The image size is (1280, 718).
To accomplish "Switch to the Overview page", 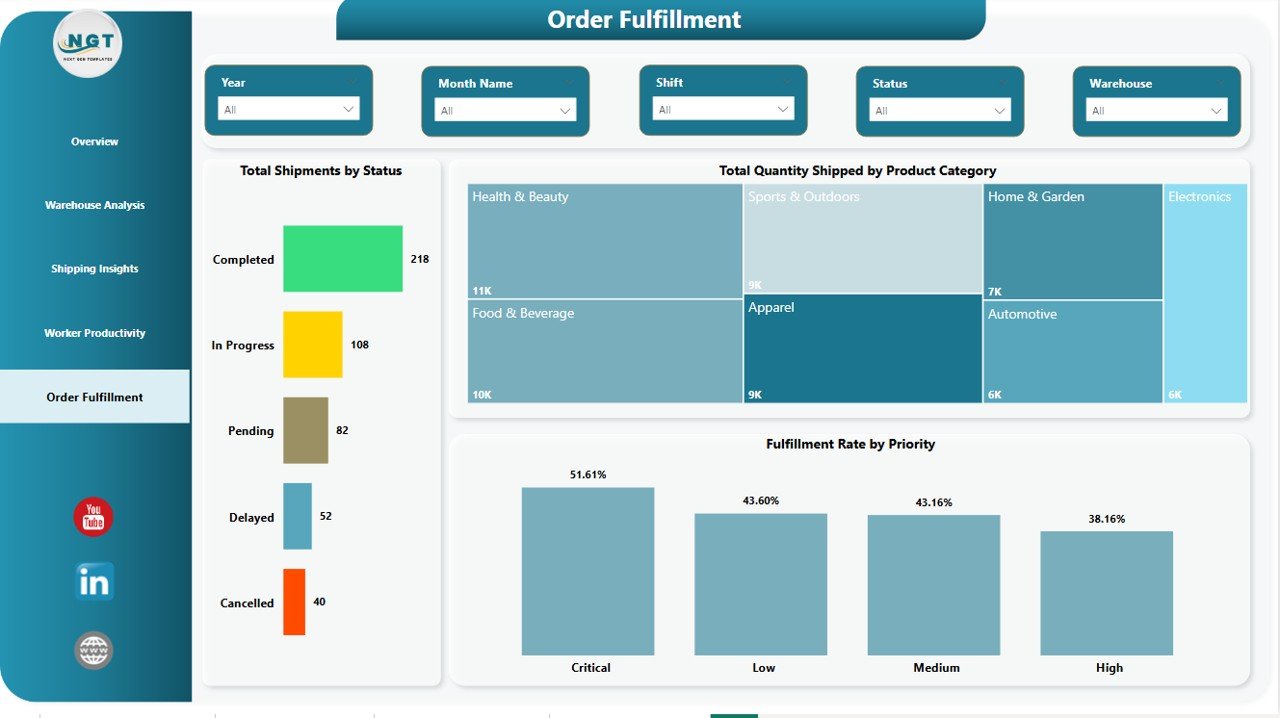I will coord(94,141).
